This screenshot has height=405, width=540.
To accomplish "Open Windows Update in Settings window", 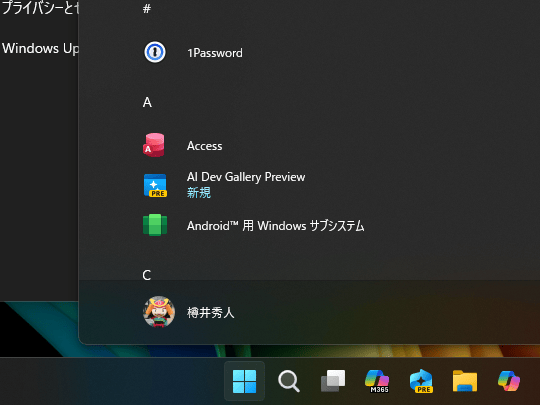I will (x=40, y=49).
